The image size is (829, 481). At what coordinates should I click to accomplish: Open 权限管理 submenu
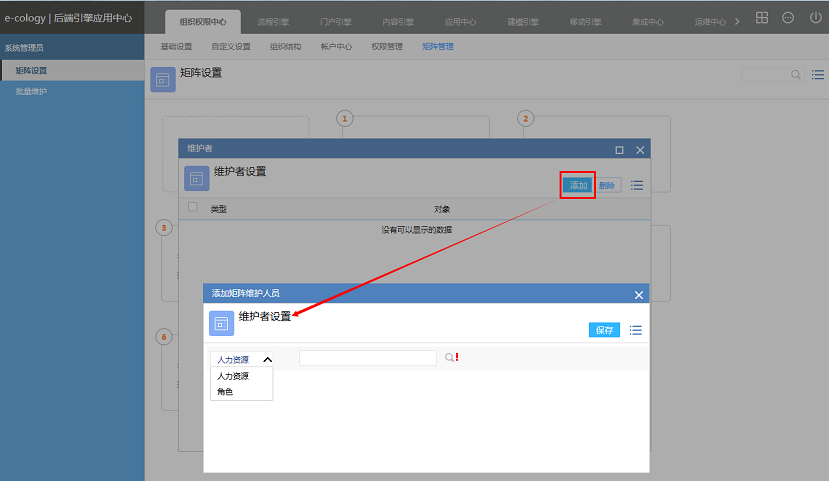click(x=387, y=47)
